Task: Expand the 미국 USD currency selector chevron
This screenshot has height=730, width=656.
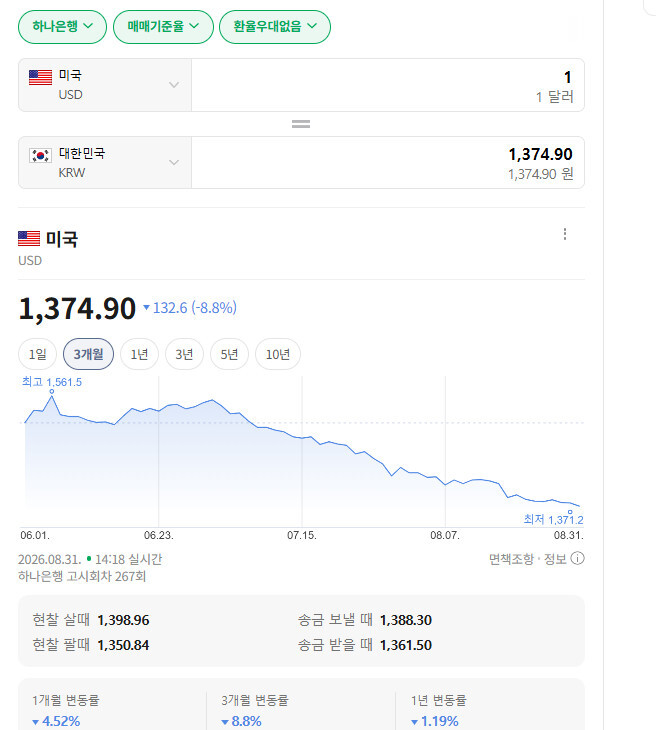Action: tap(174, 85)
